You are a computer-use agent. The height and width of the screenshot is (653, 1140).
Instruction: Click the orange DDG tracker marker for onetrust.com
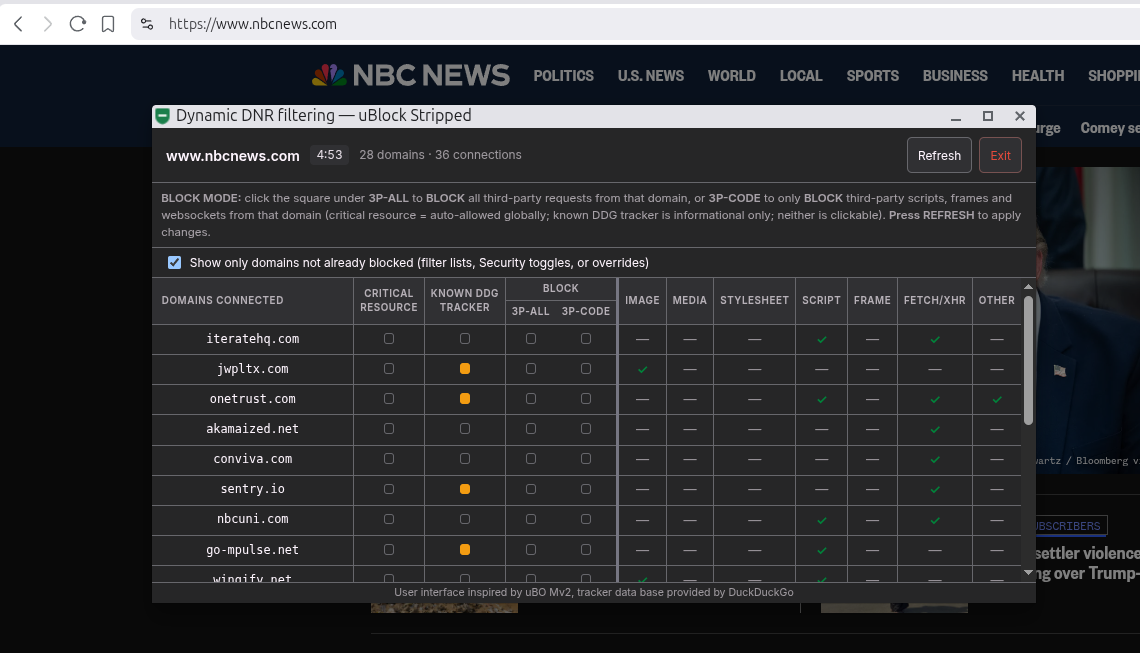coord(465,398)
